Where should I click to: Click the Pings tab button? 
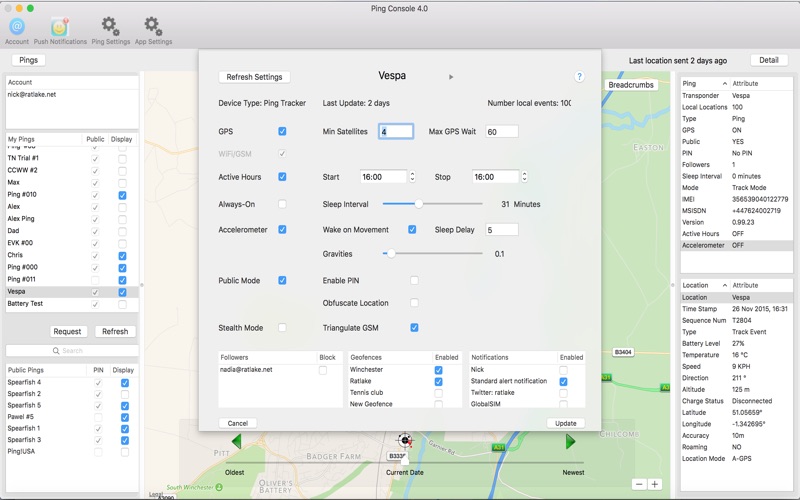[x=28, y=60]
